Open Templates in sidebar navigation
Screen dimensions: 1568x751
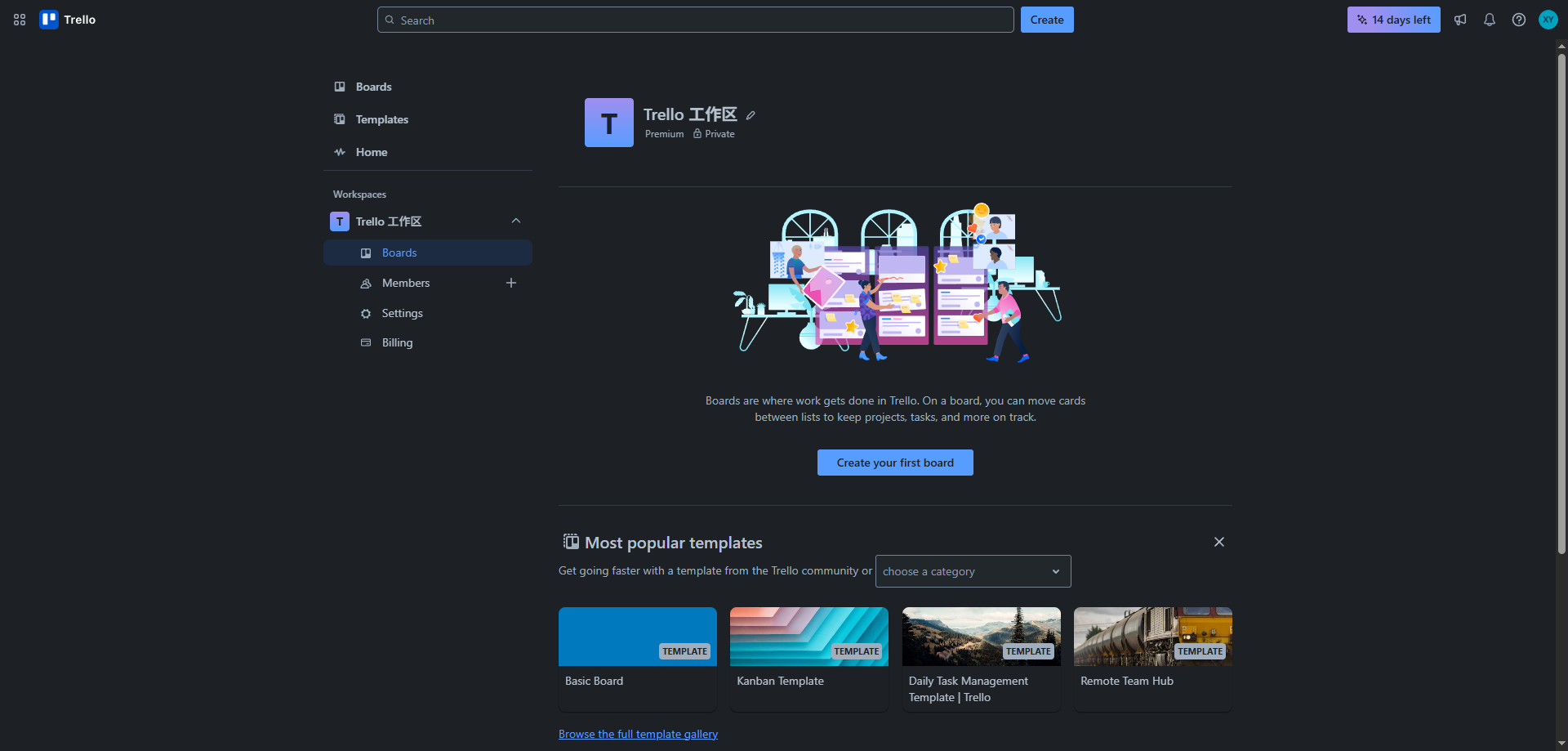tap(428, 119)
